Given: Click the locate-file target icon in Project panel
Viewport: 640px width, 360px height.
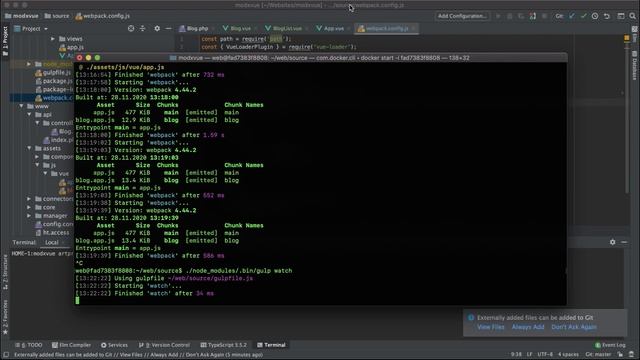Looking at the screenshot, I should point(131,29).
